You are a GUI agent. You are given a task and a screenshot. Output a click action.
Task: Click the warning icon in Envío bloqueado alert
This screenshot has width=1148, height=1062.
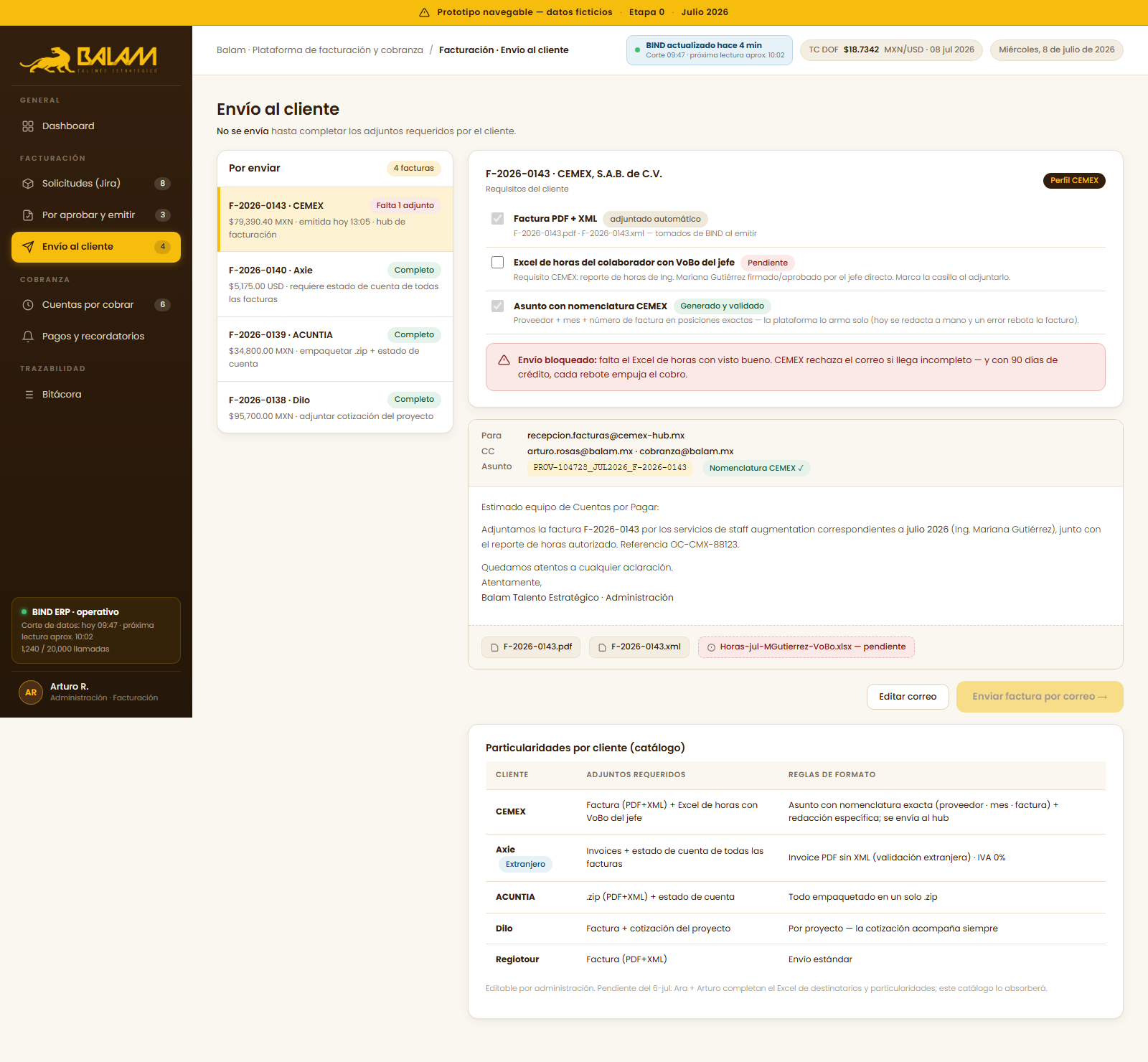coord(504,360)
